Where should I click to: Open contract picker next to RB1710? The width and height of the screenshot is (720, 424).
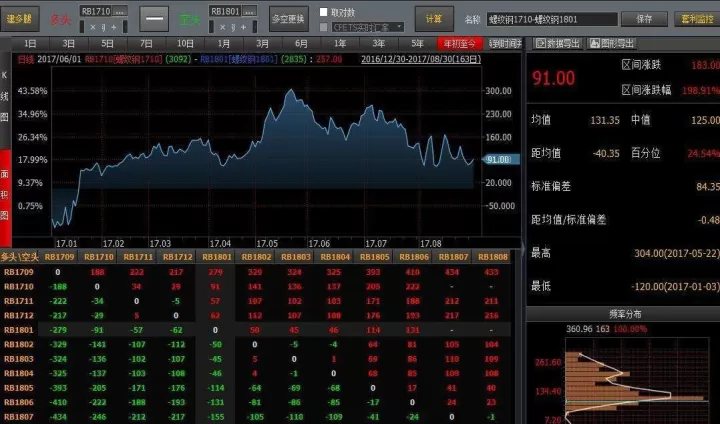point(120,11)
